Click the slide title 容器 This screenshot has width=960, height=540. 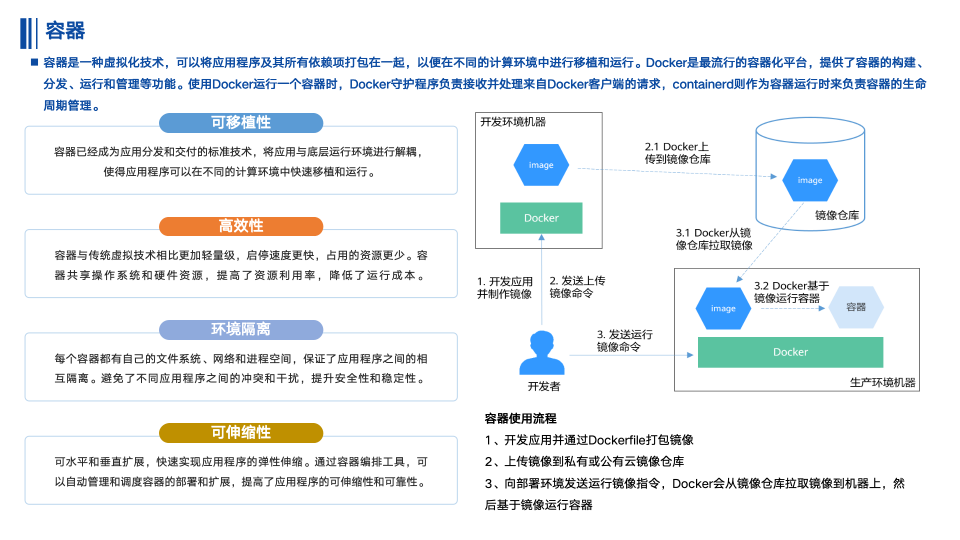[x=65, y=31]
